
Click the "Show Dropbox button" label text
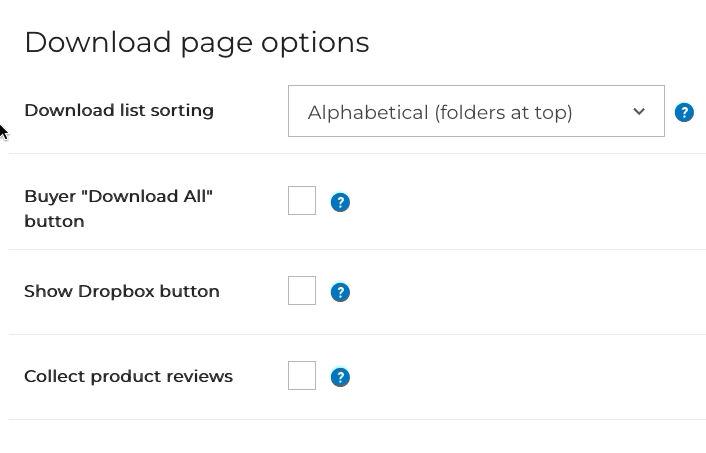coord(121,291)
